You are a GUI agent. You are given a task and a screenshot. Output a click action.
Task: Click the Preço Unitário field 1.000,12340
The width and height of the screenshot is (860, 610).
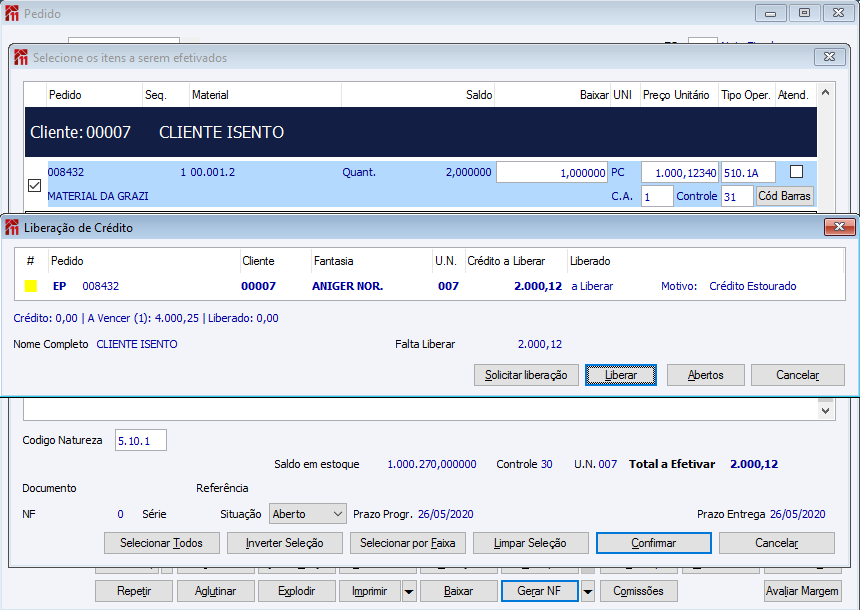pyautogui.click(x=680, y=172)
